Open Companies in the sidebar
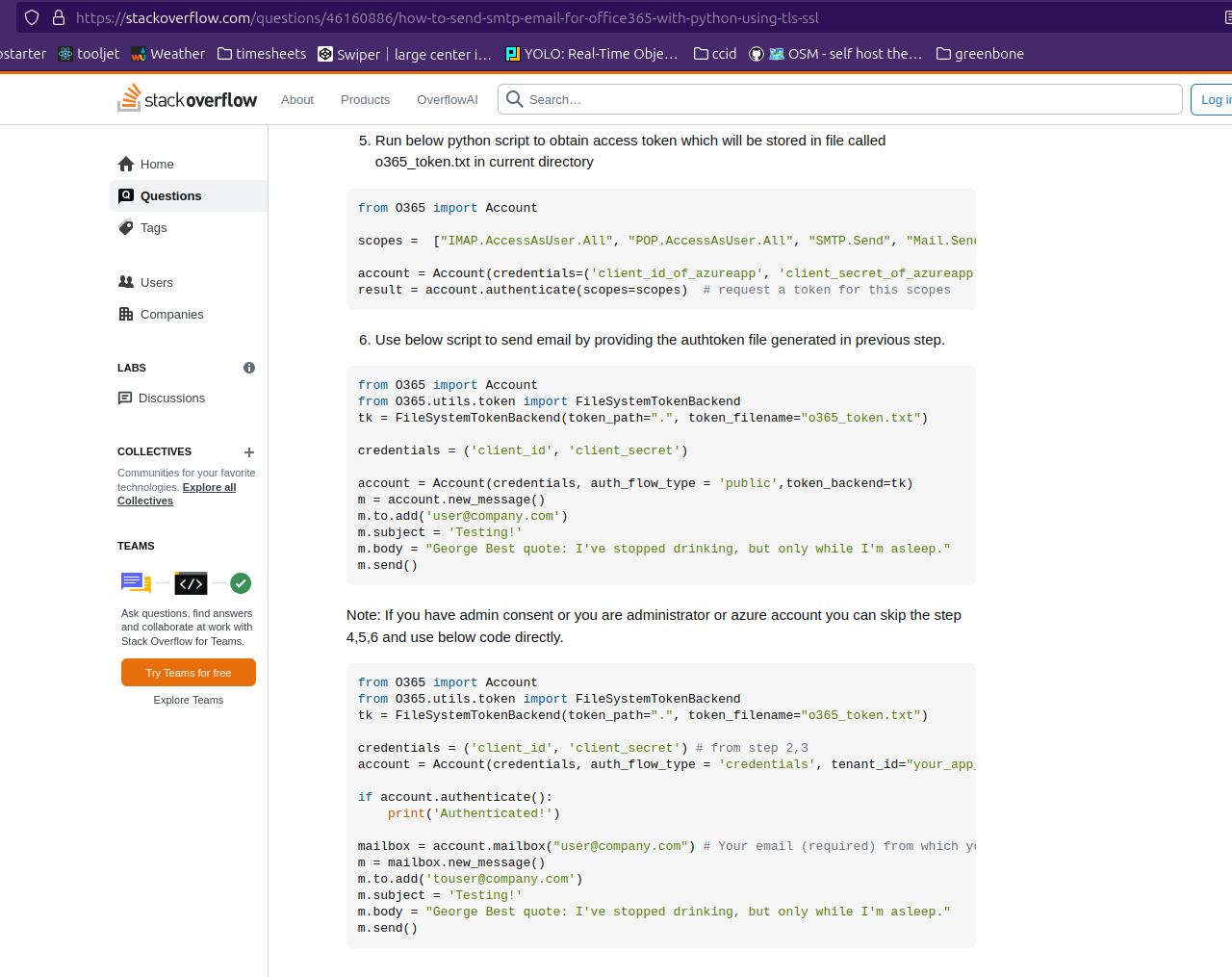 coord(189,314)
